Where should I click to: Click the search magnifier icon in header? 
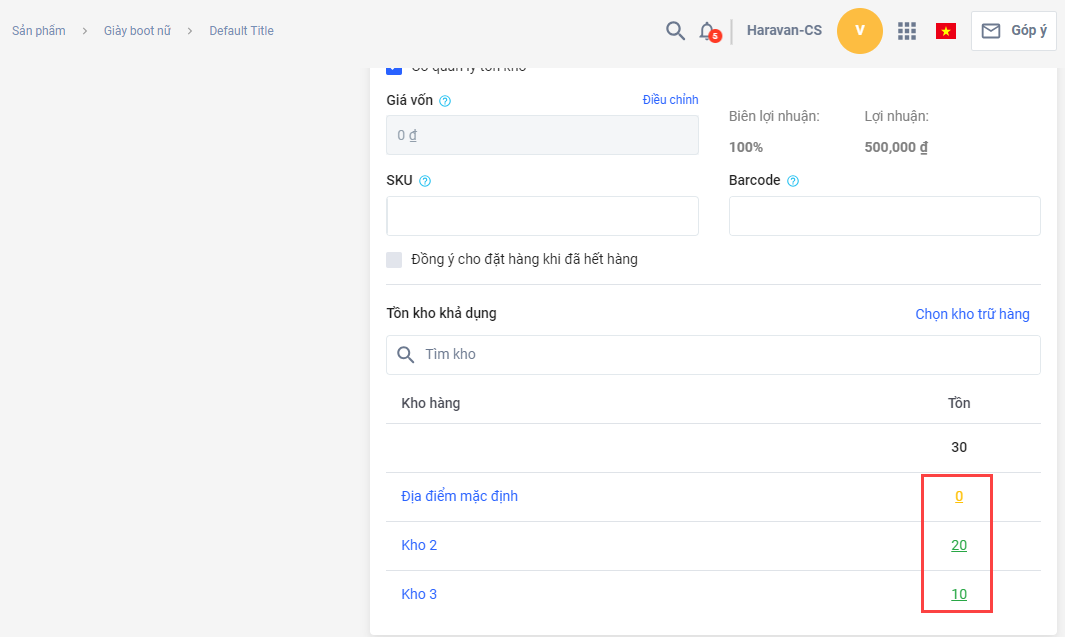pyautogui.click(x=675, y=30)
